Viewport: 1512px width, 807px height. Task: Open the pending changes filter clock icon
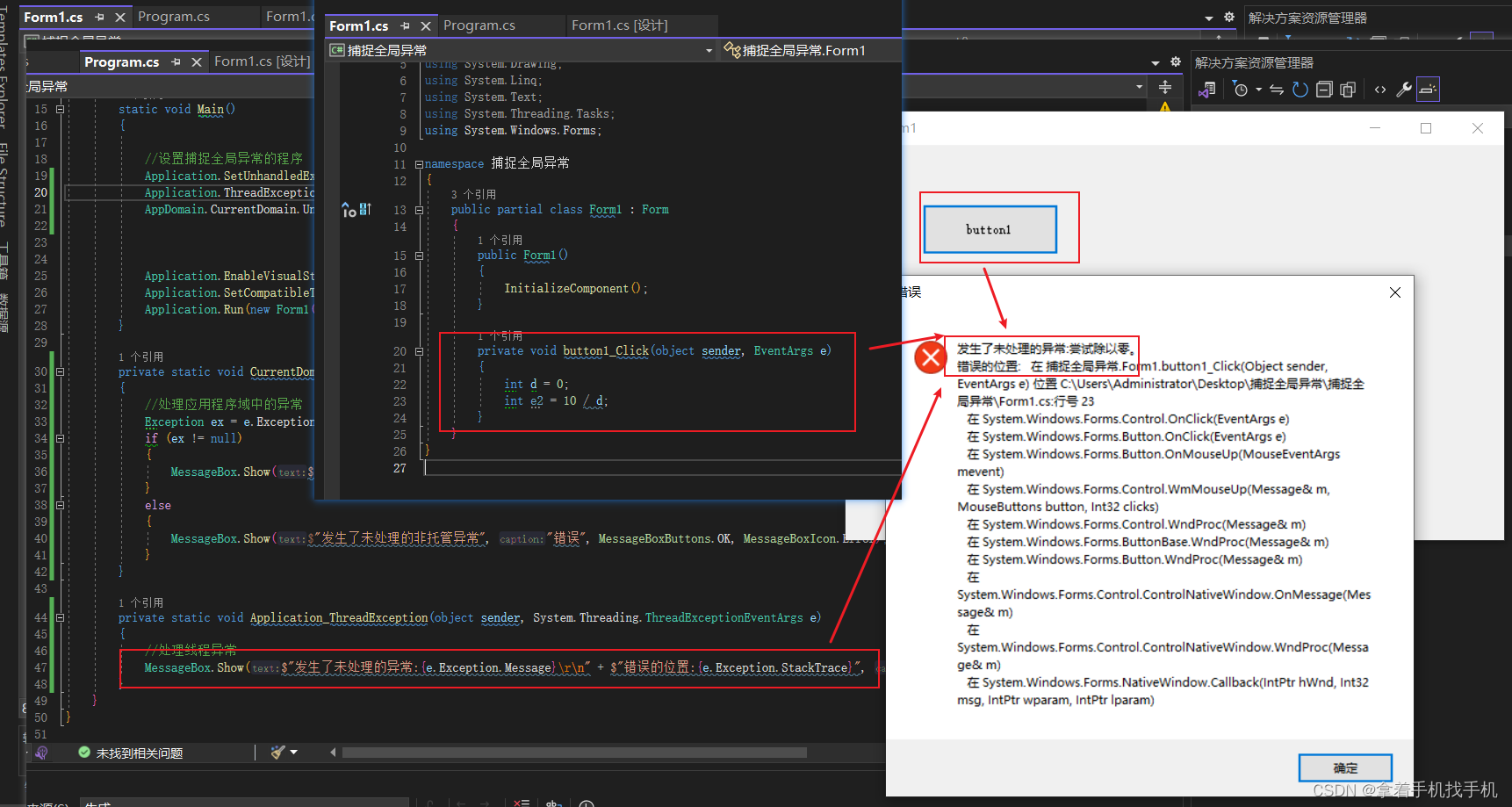point(1241,89)
